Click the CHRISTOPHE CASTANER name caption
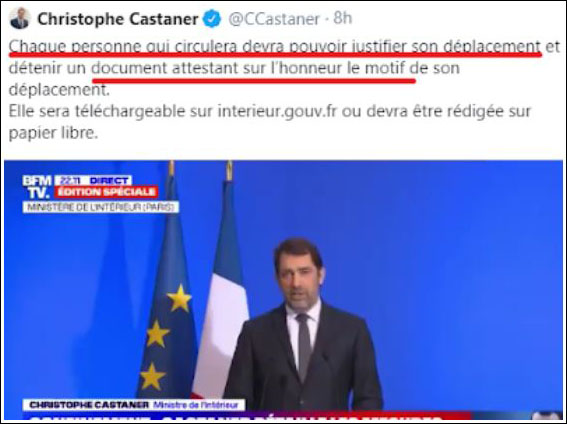 pos(89,404)
